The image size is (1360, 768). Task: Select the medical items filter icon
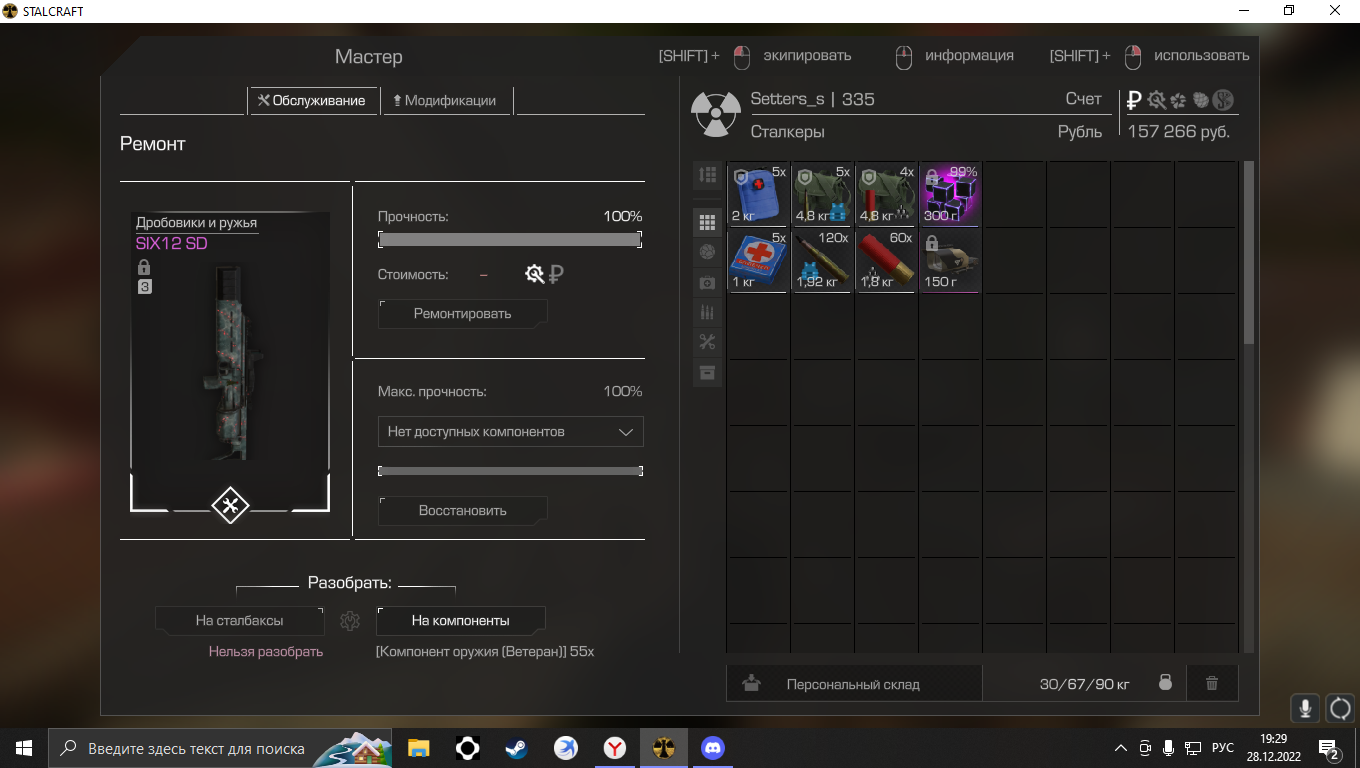click(x=708, y=283)
